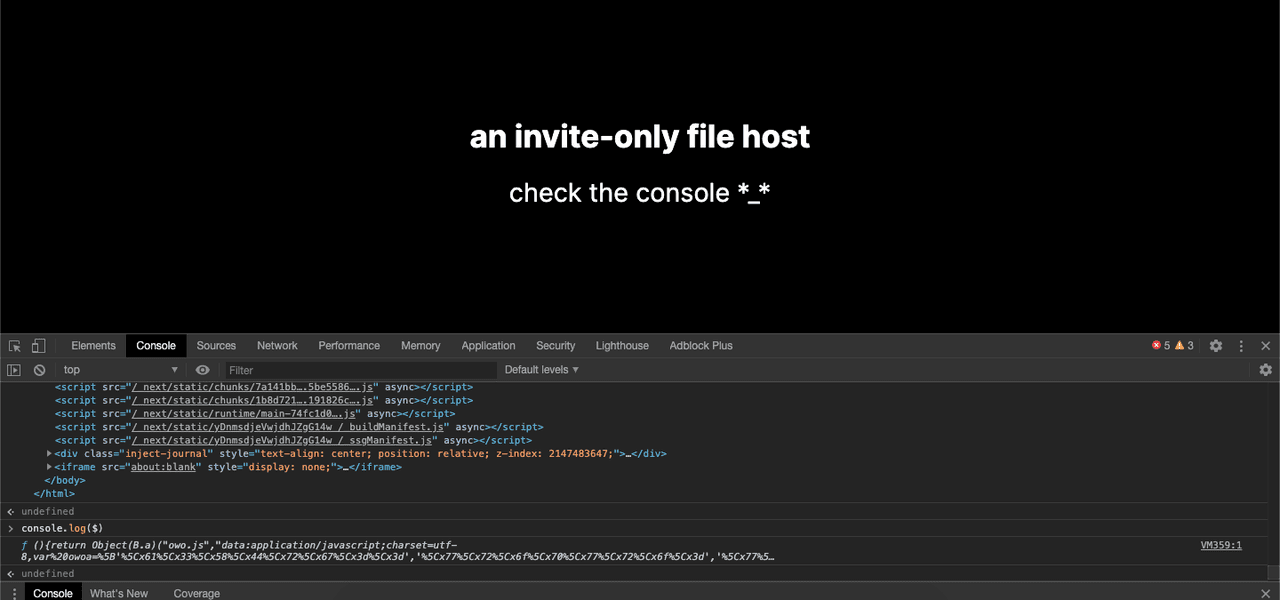This screenshot has width=1280, height=600.
Task: Switch to the Network tab
Action: pyautogui.click(x=277, y=346)
